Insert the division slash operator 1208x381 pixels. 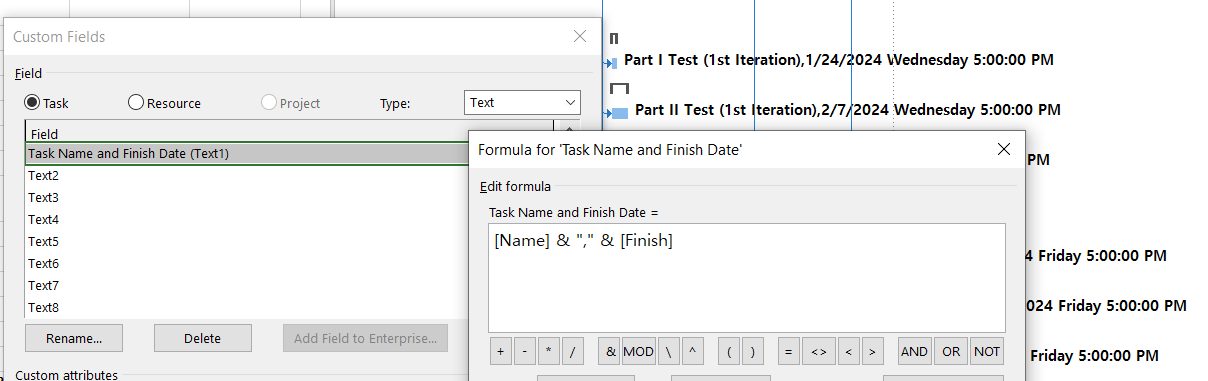coord(573,352)
